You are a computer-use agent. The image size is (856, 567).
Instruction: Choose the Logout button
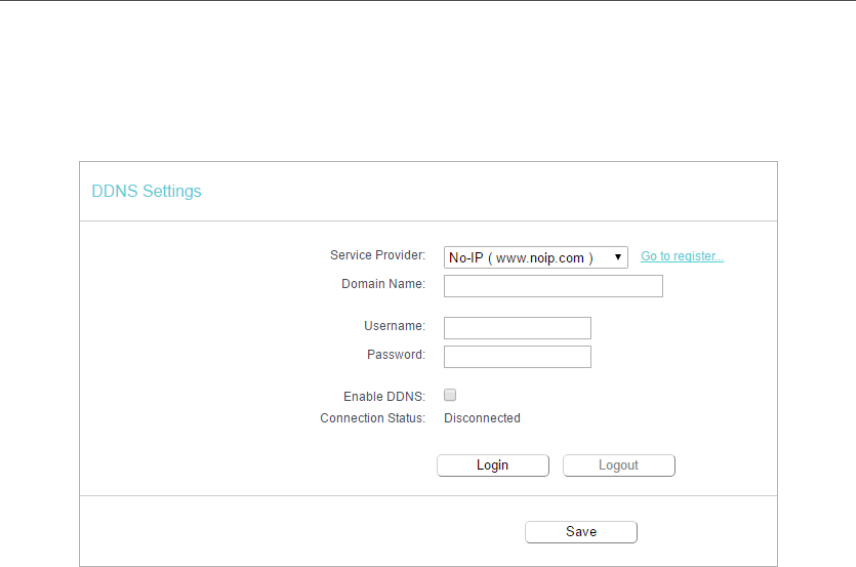(x=619, y=465)
